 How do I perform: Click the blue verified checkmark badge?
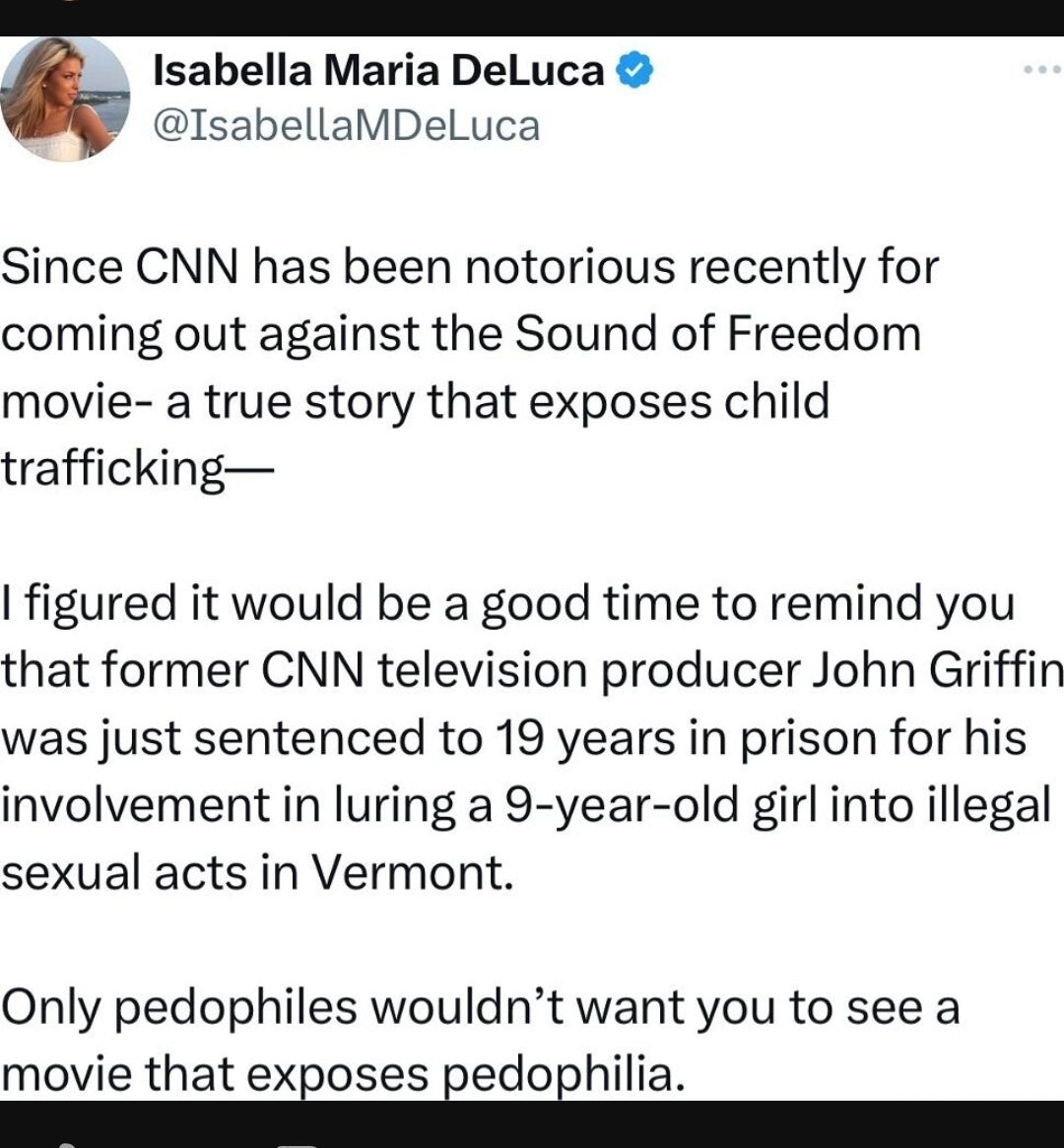pyautogui.click(x=633, y=67)
